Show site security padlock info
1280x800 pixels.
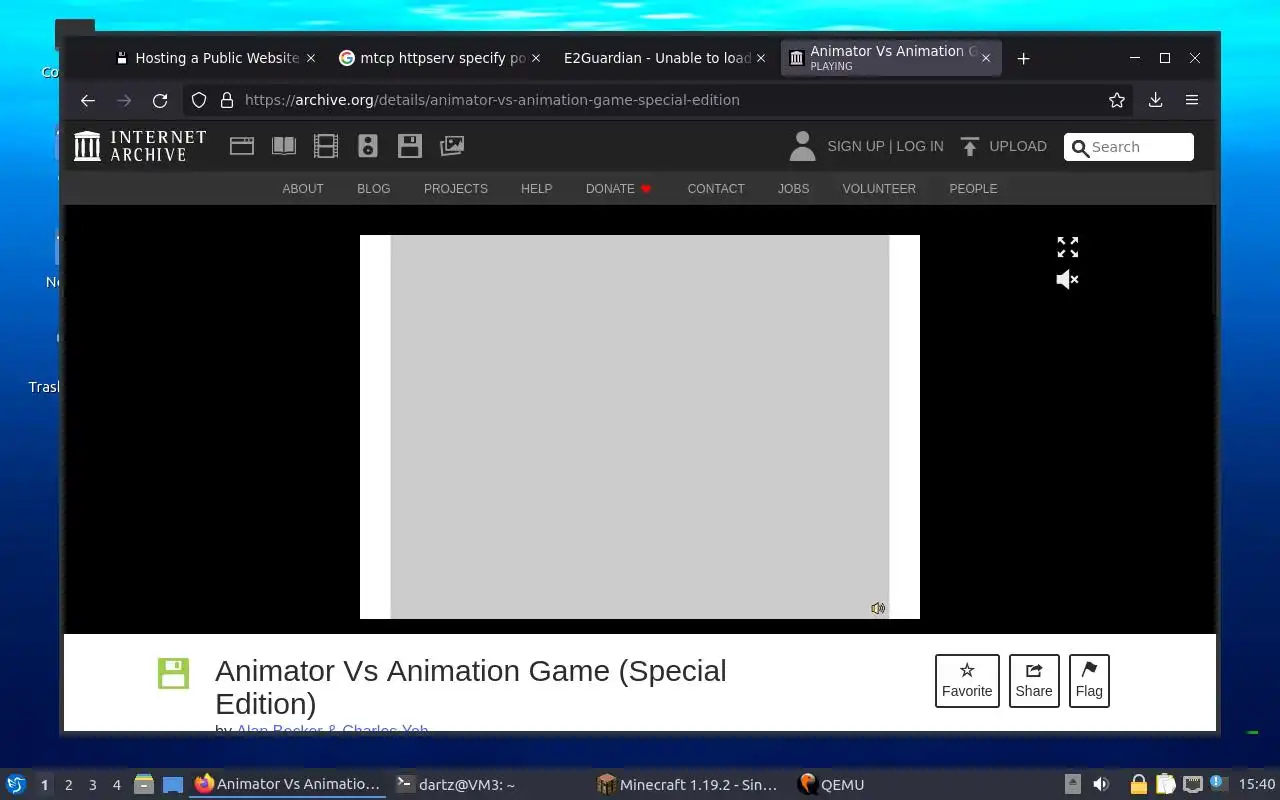[227, 100]
